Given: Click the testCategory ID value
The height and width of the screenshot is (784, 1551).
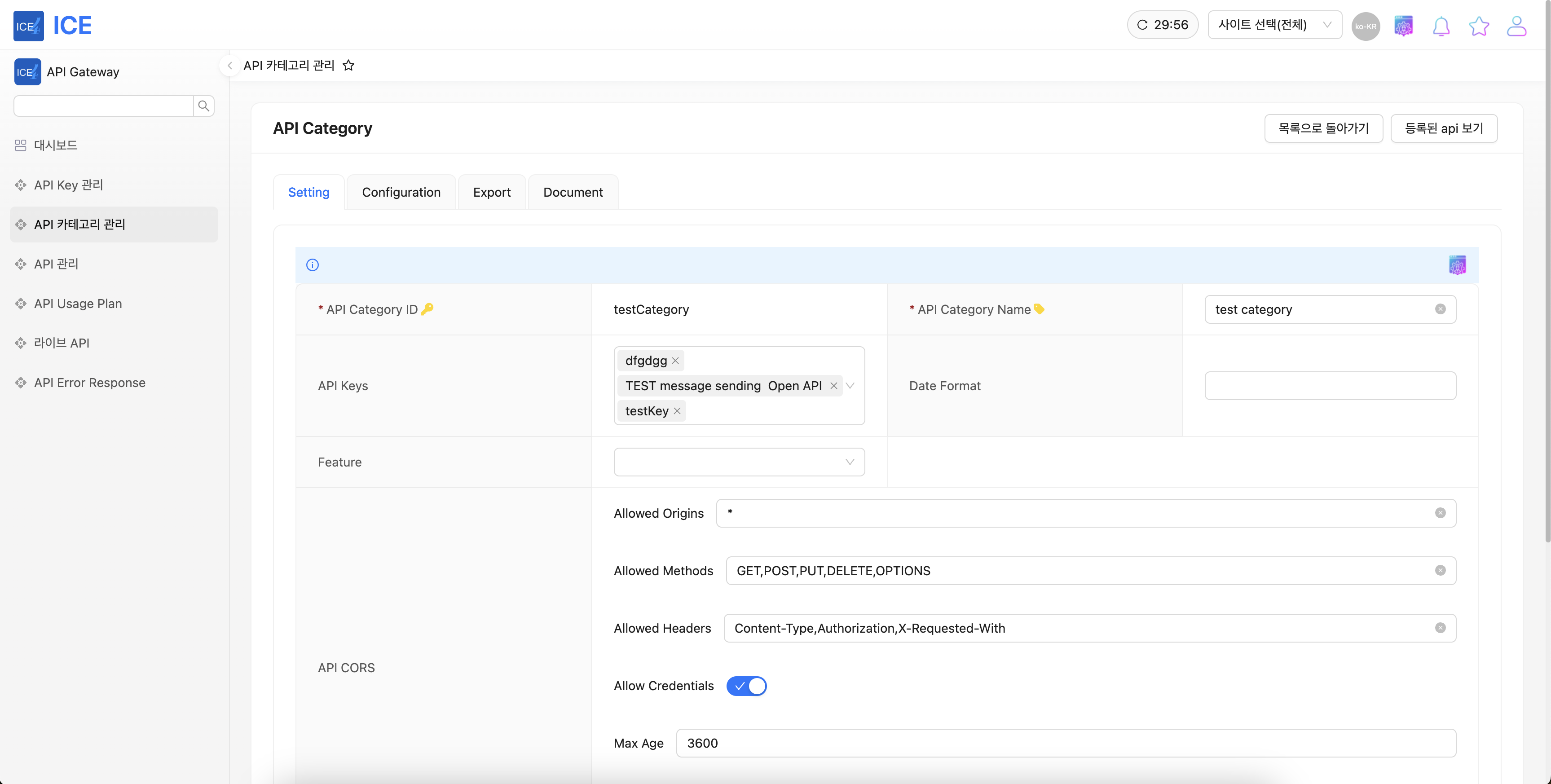Looking at the screenshot, I should 651,309.
